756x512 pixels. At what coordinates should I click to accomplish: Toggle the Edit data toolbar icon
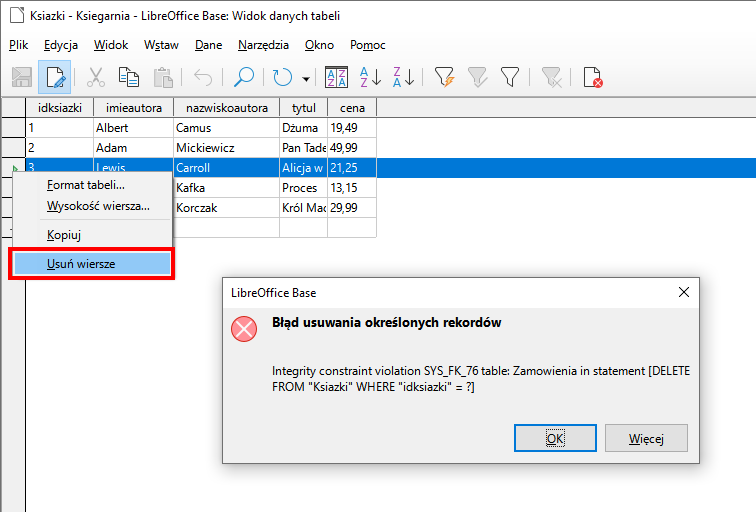coord(54,77)
